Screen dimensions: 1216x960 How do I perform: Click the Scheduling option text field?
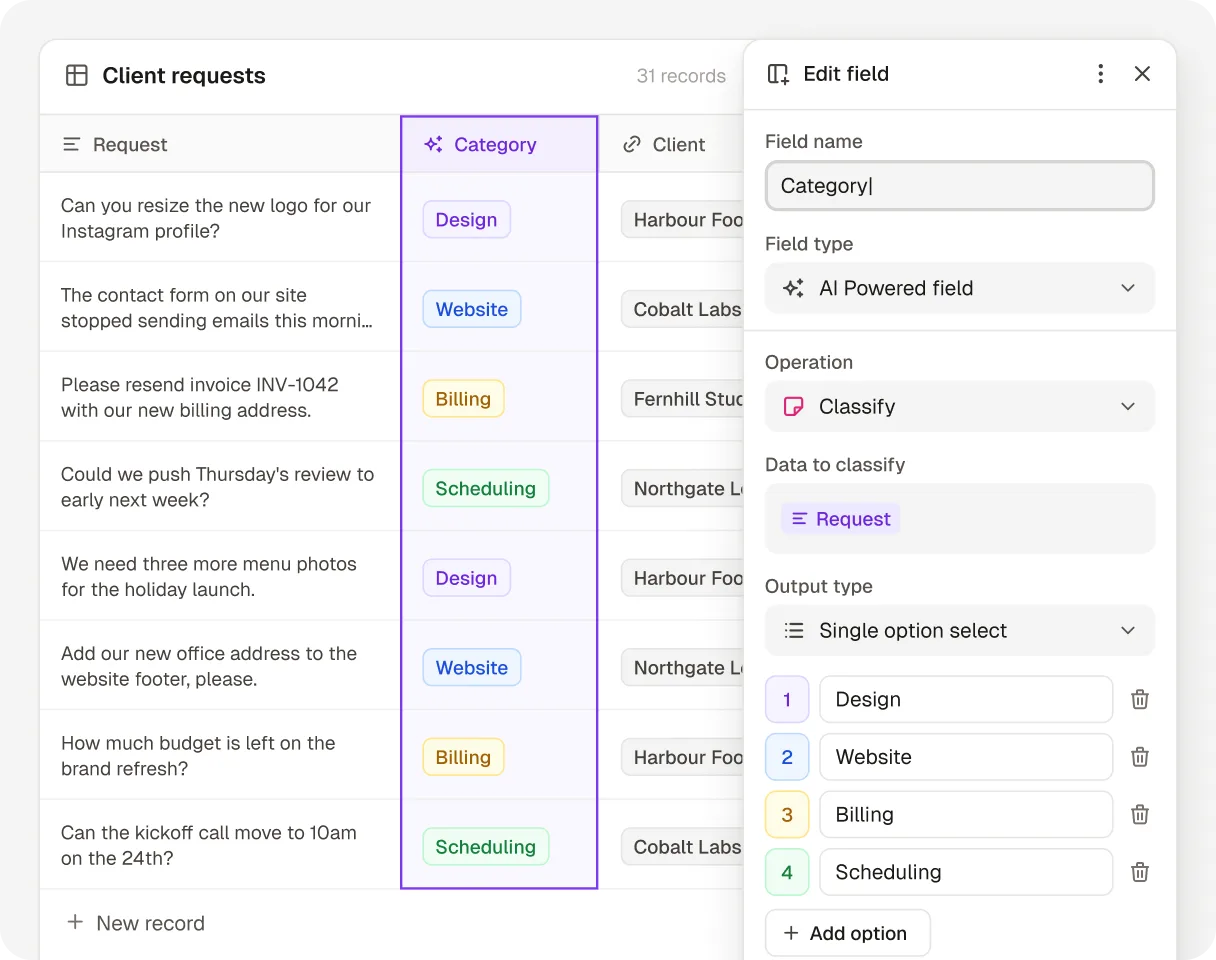[x=966, y=872]
